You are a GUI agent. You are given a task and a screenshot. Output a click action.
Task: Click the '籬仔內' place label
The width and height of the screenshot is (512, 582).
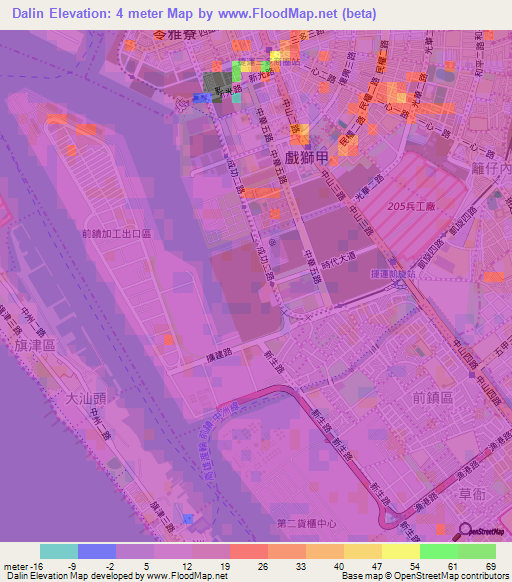pyautogui.click(x=492, y=169)
